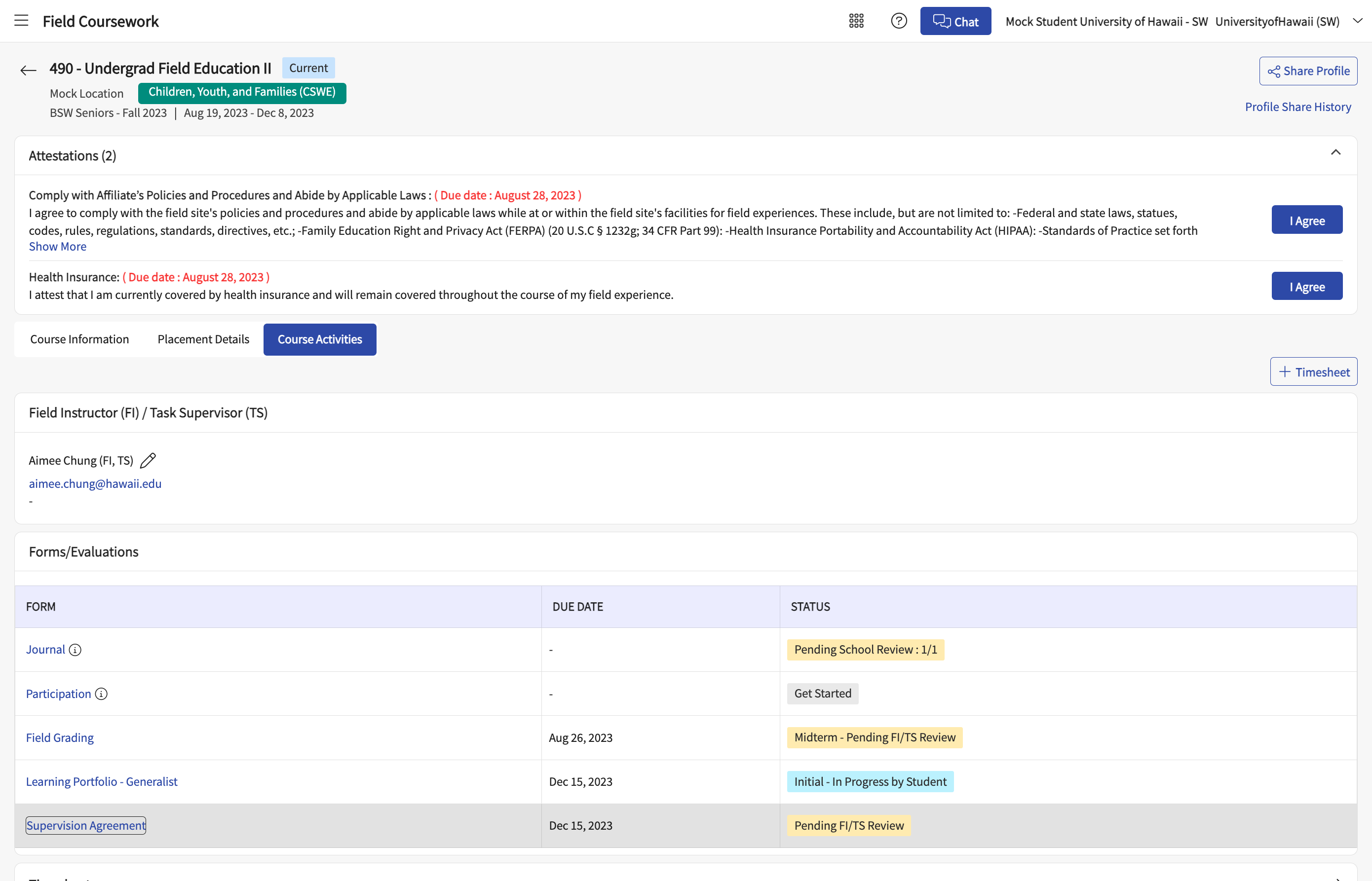Viewport: 1372px width, 881px height.
Task: Edit Aimee Chung with pencil icon
Action: [x=148, y=461]
